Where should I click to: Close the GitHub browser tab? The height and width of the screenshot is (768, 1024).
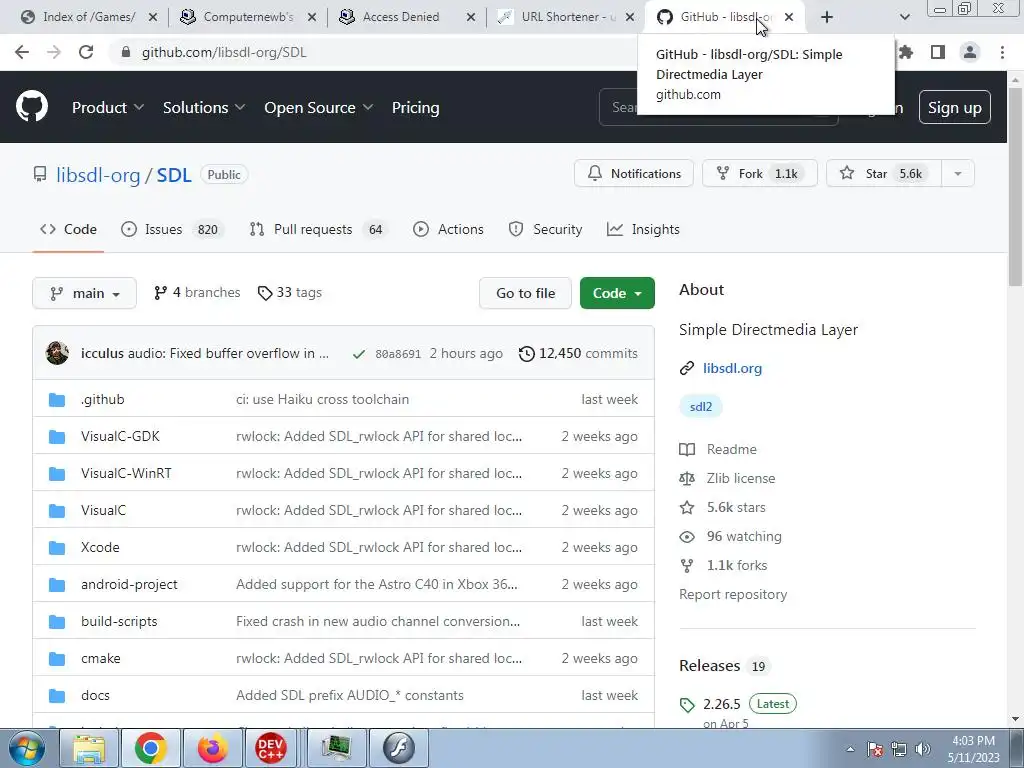coord(789,17)
